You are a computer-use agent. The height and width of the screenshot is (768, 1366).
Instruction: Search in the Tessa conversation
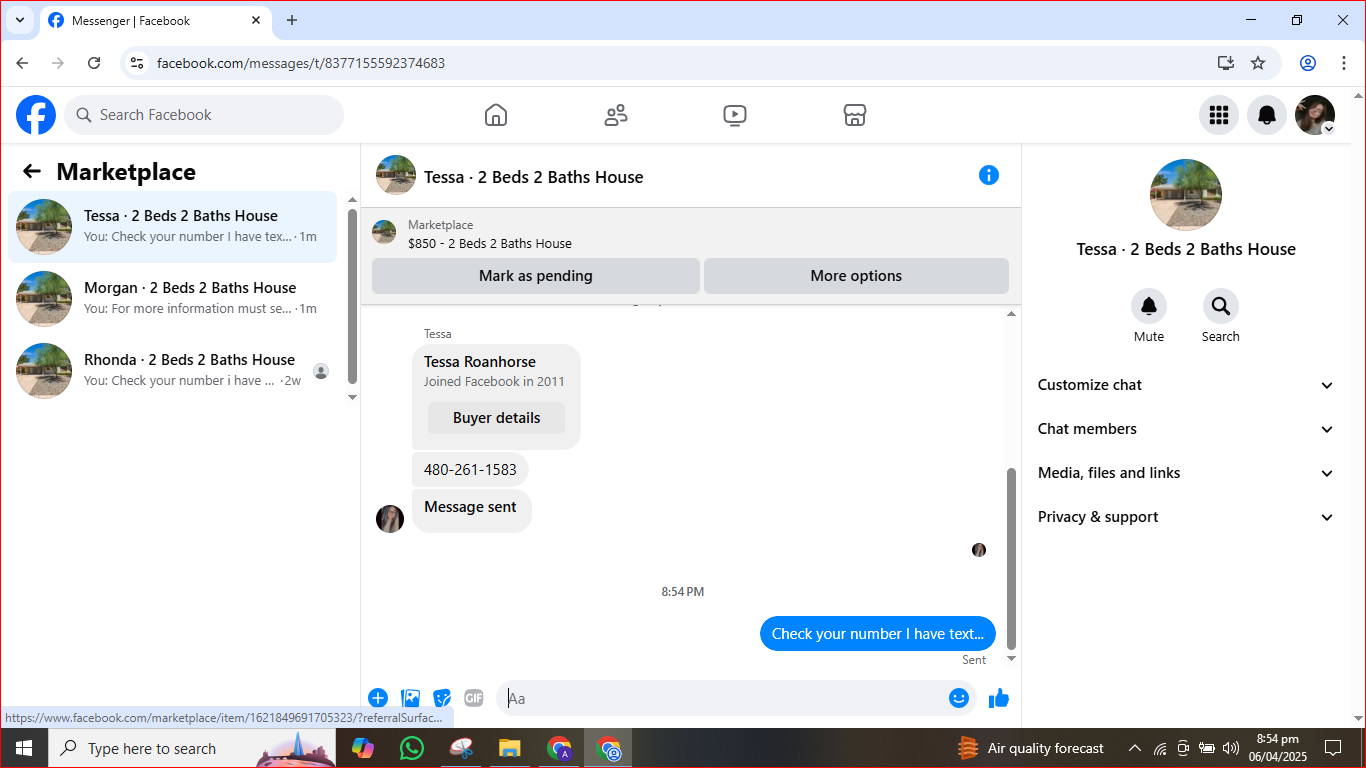pyautogui.click(x=1221, y=306)
